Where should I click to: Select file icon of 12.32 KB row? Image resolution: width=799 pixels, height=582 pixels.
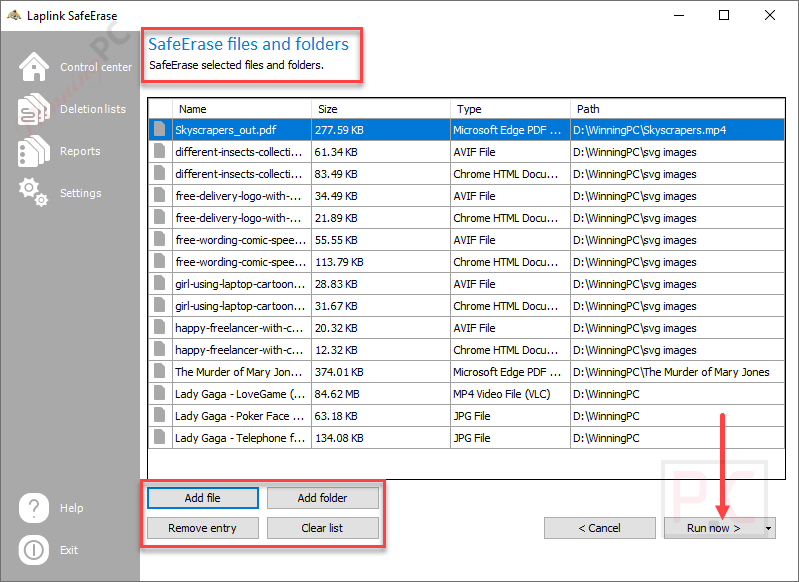160,350
